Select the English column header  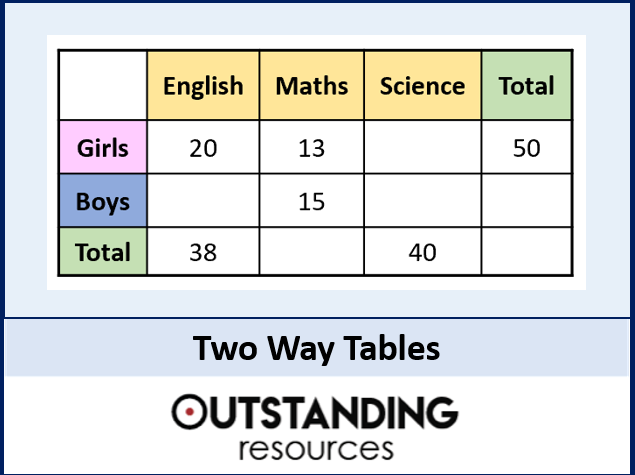(203, 85)
